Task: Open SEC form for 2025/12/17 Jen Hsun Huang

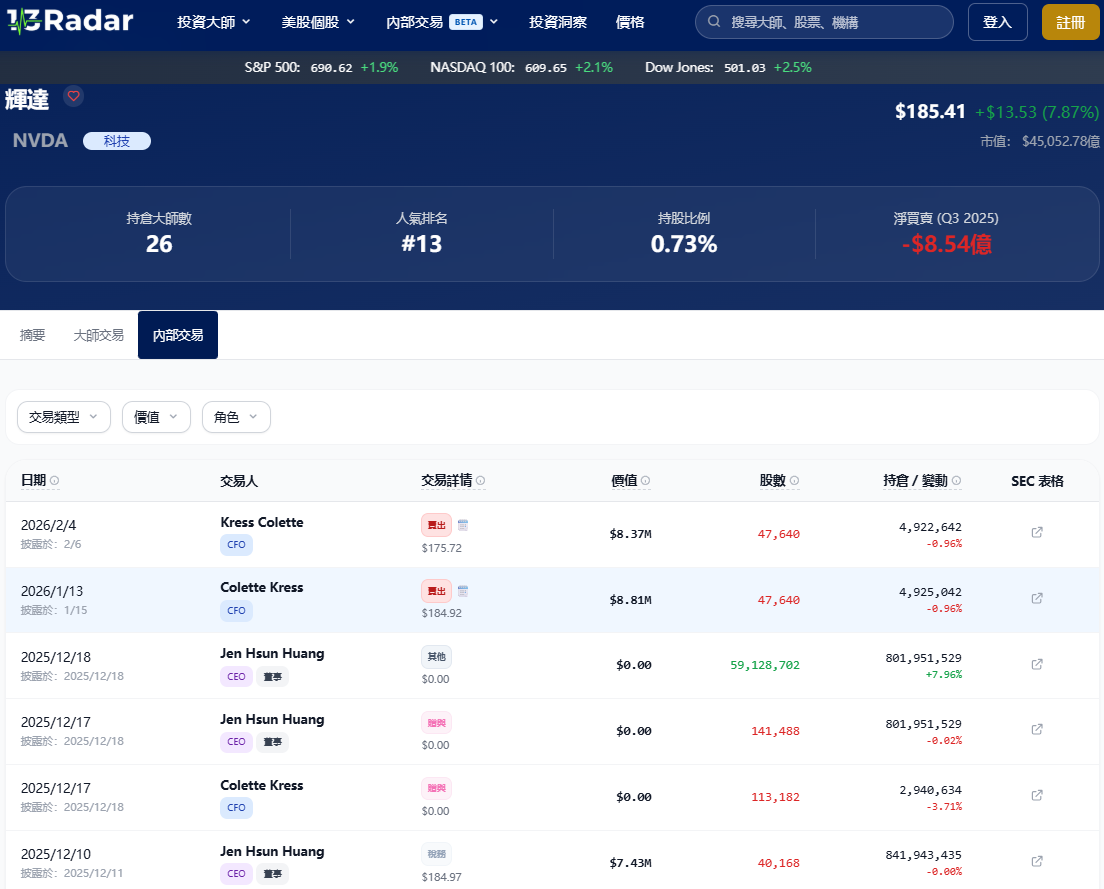Action: pos(1037,729)
